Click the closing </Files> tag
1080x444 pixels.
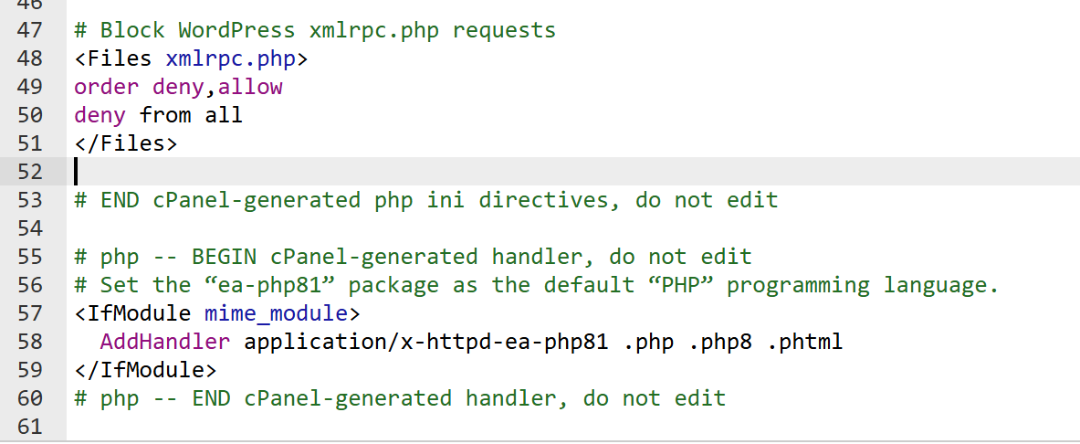(x=126, y=143)
